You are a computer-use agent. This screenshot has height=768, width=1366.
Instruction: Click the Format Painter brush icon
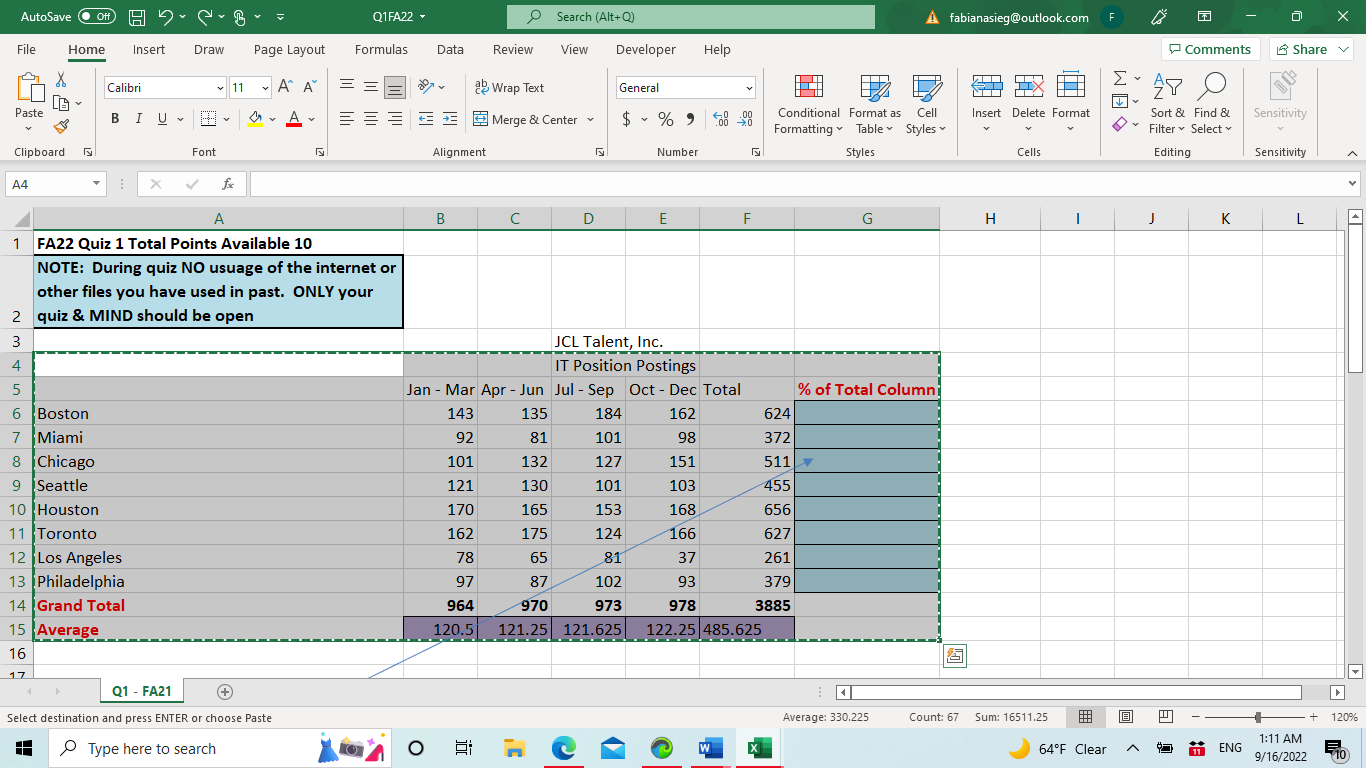[61, 127]
